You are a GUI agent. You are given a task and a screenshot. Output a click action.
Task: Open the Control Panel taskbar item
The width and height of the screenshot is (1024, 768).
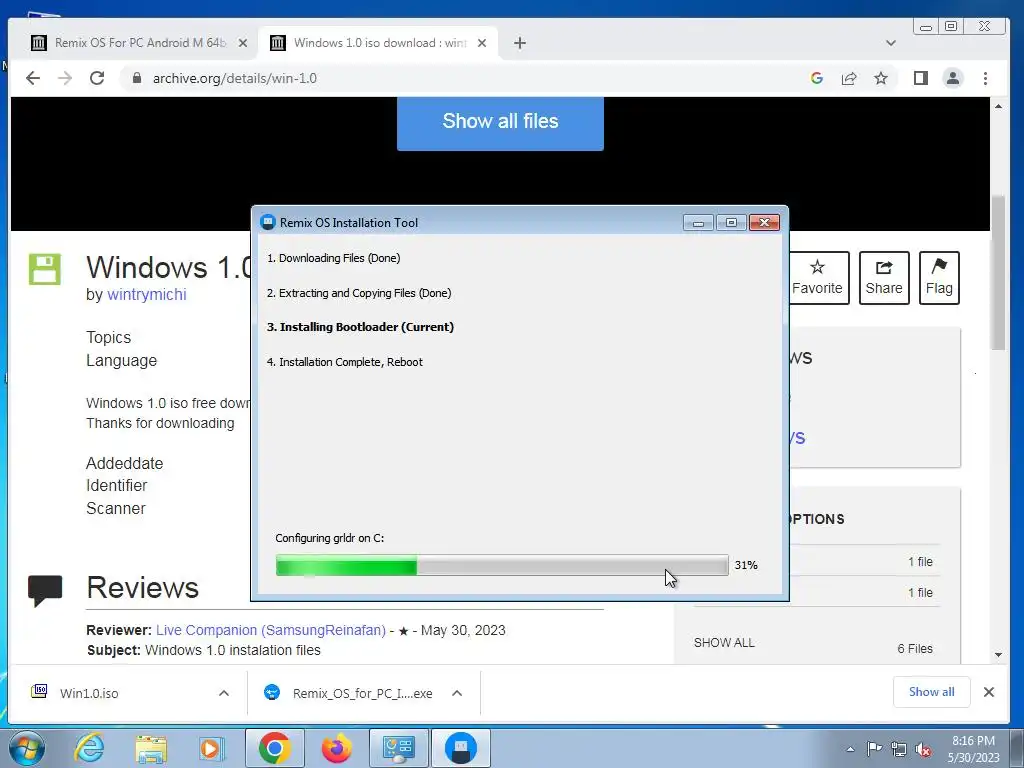[x=399, y=748]
